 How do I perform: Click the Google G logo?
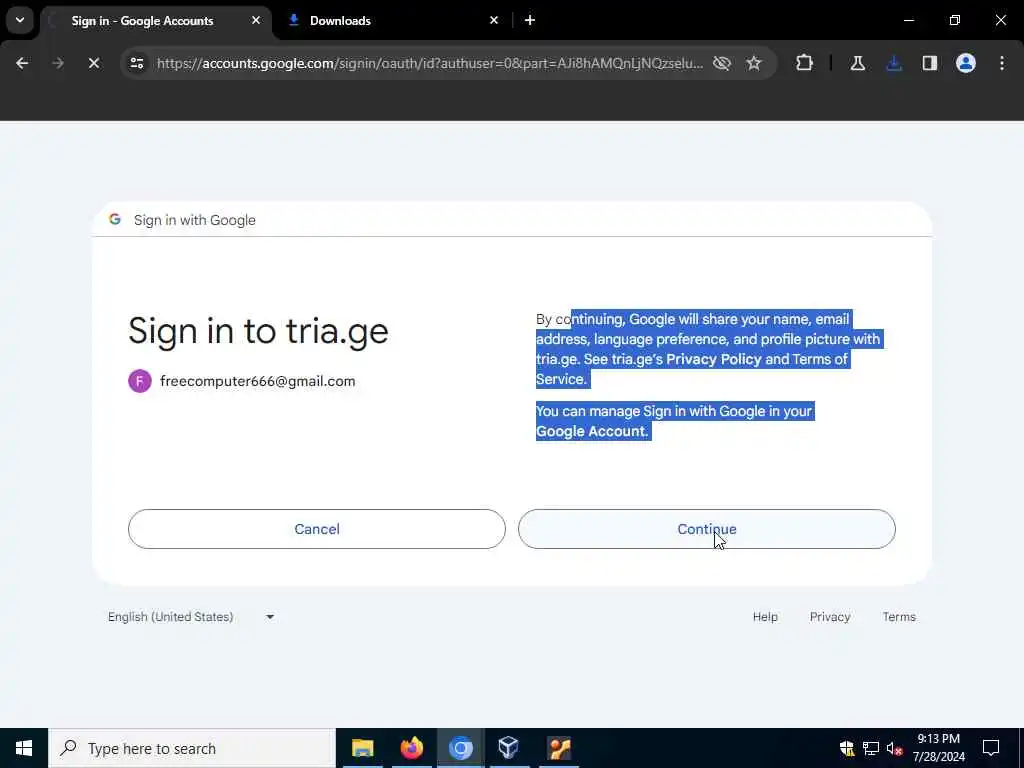(115, 219)
